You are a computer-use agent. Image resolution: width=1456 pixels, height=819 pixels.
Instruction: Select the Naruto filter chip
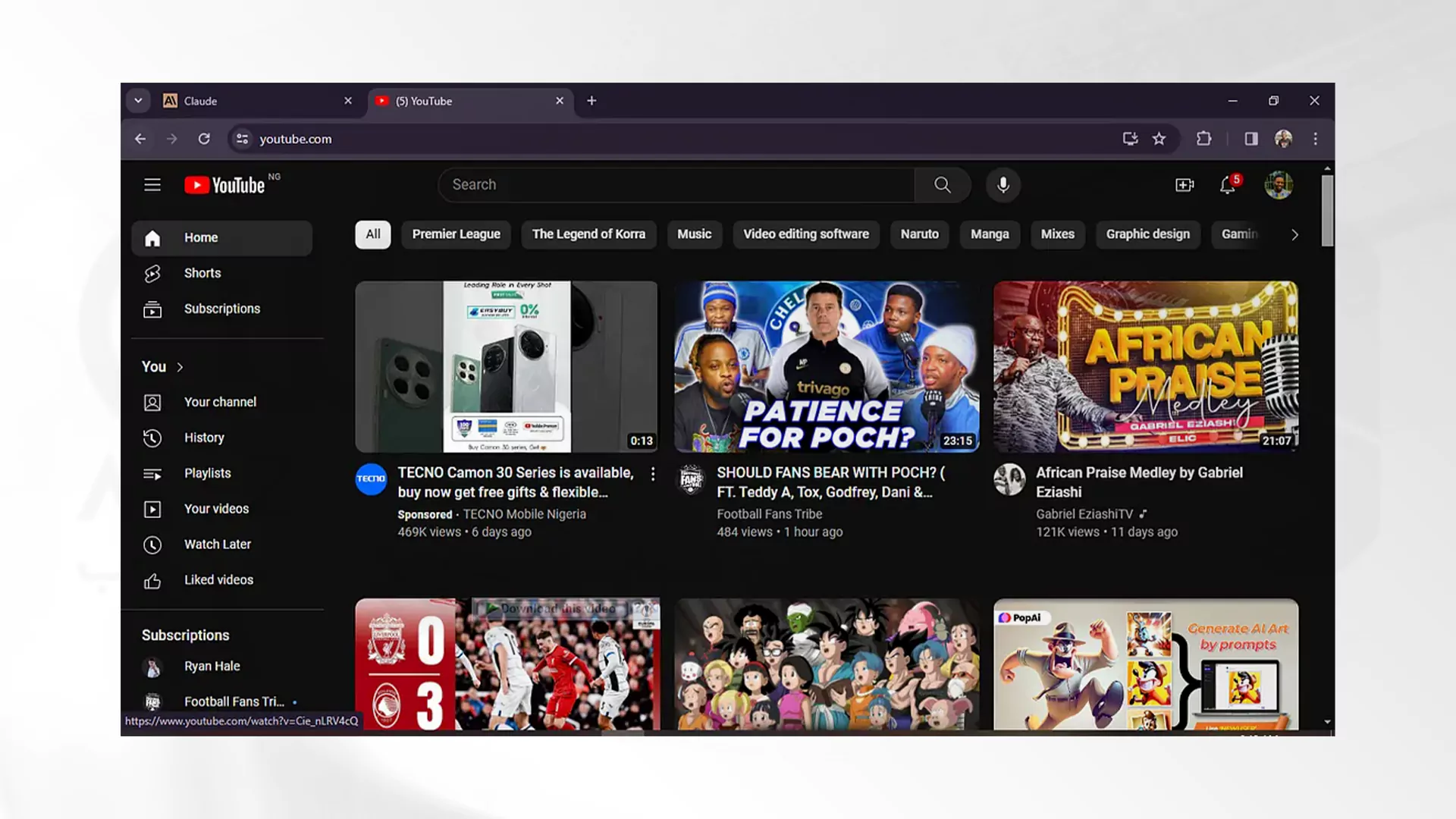(x=920, y=234)
